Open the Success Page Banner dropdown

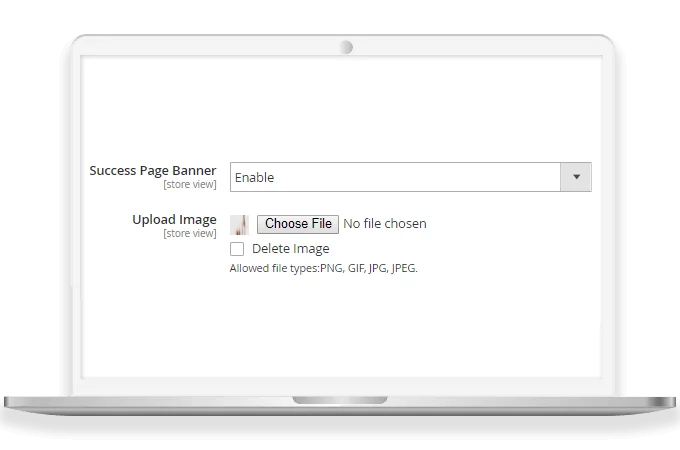tap(410, 177)
